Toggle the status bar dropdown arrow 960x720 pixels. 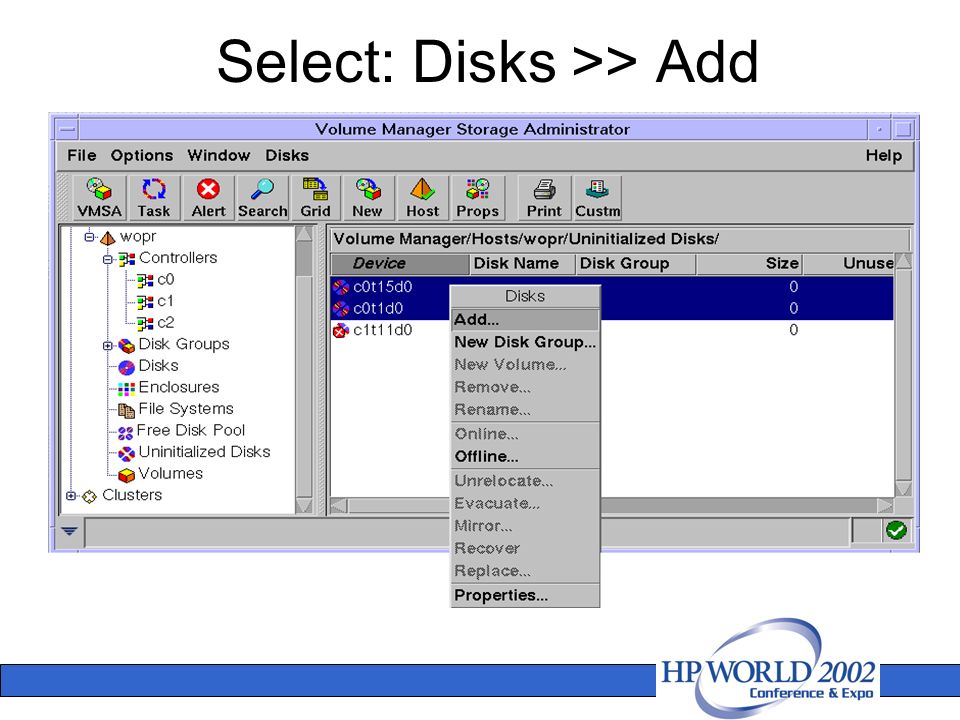pyautogui.click(x=69, y=531)
